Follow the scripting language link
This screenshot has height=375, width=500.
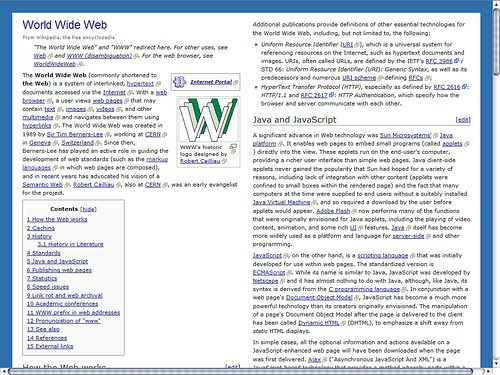383,256
